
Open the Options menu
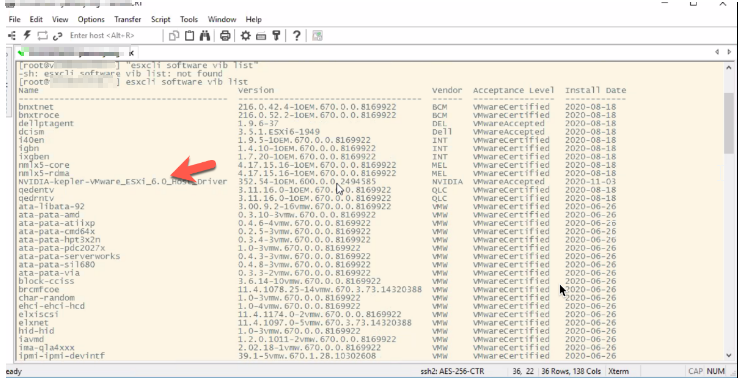(91, 19)
